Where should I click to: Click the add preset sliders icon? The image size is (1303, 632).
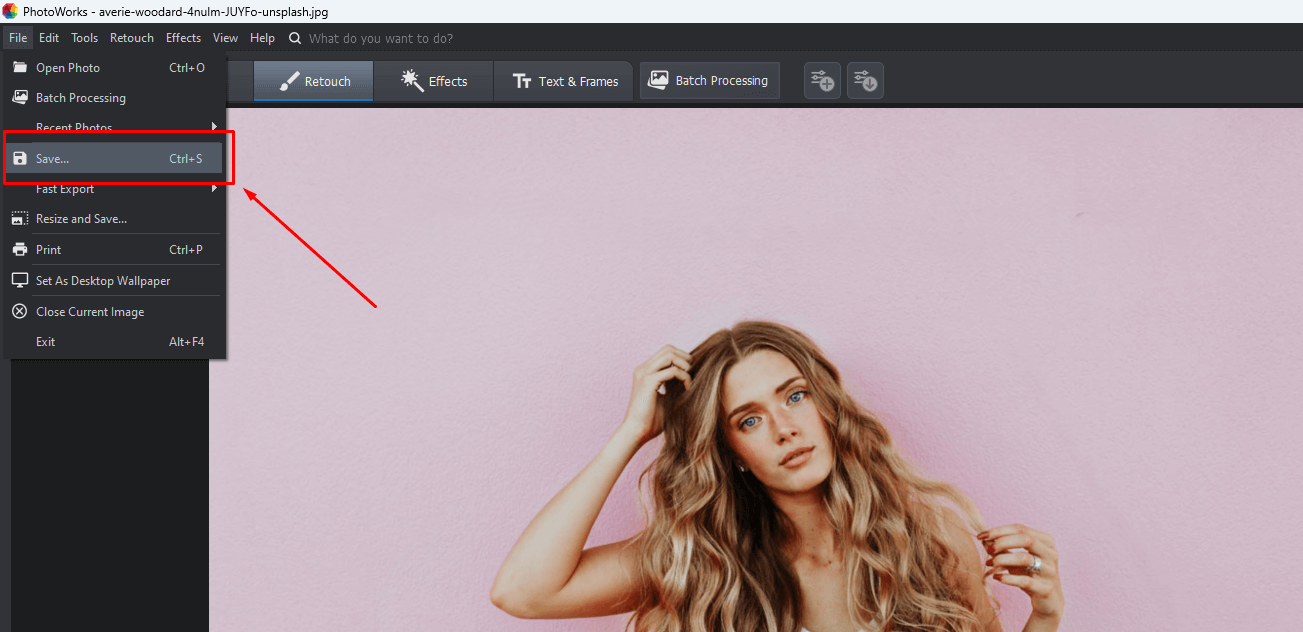[x=822, y=81]
